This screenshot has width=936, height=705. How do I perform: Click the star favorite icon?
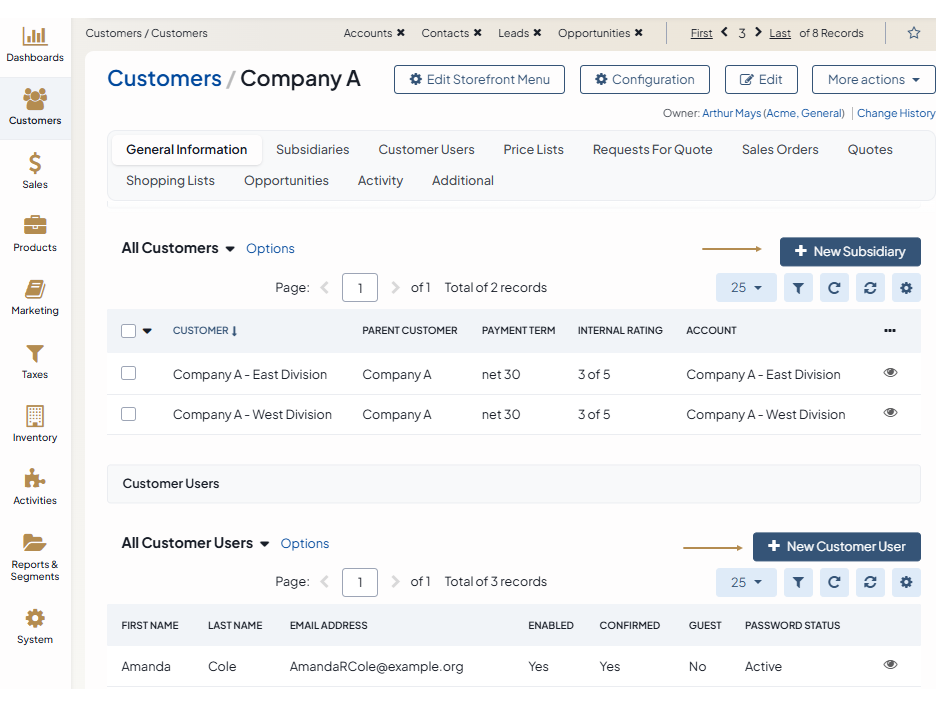[x=913, y=33]
